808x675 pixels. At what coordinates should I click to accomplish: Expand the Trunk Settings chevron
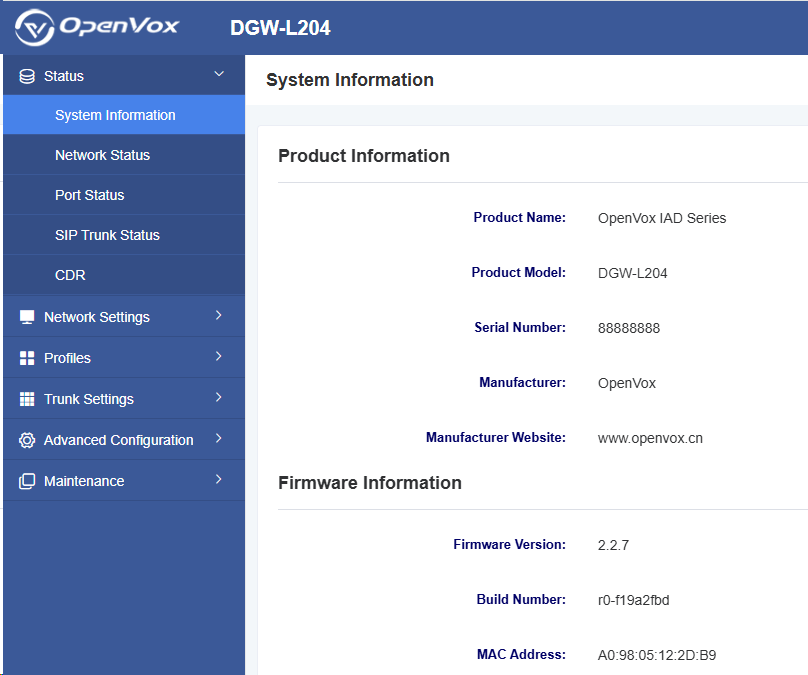219,397
